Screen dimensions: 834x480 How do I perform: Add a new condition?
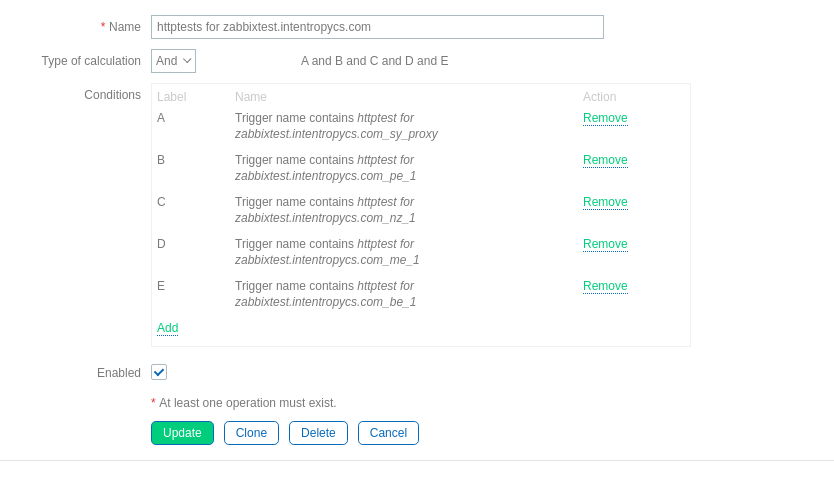coord(167,328)
